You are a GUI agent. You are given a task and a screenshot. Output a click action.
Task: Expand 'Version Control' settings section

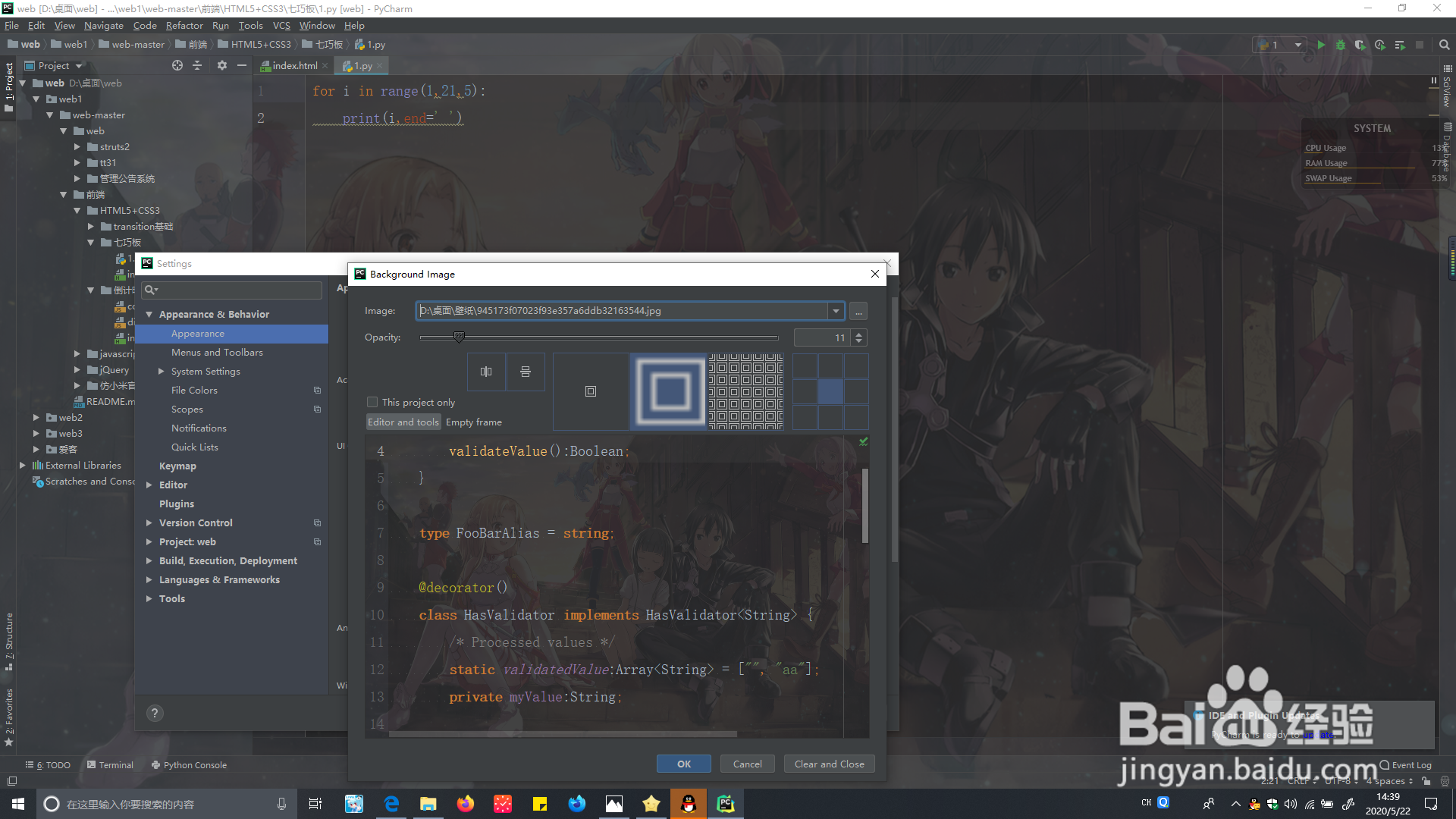point(149,523)
